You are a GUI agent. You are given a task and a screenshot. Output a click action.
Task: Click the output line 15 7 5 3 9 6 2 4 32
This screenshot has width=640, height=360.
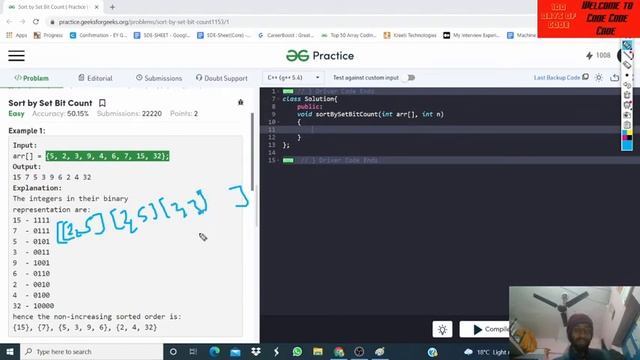tap(52, 177)
